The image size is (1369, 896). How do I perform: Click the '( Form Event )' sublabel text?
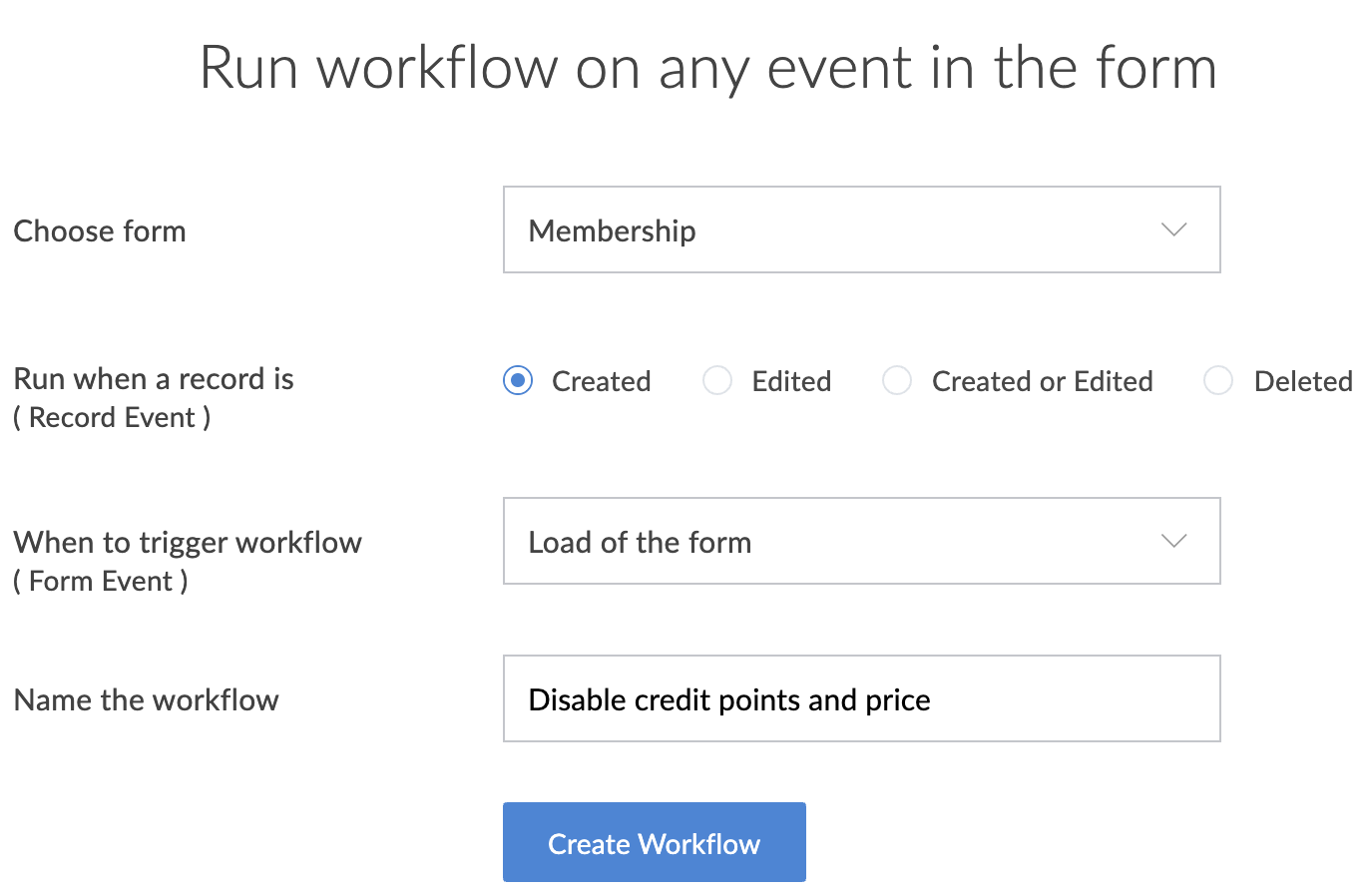(101, 581)
